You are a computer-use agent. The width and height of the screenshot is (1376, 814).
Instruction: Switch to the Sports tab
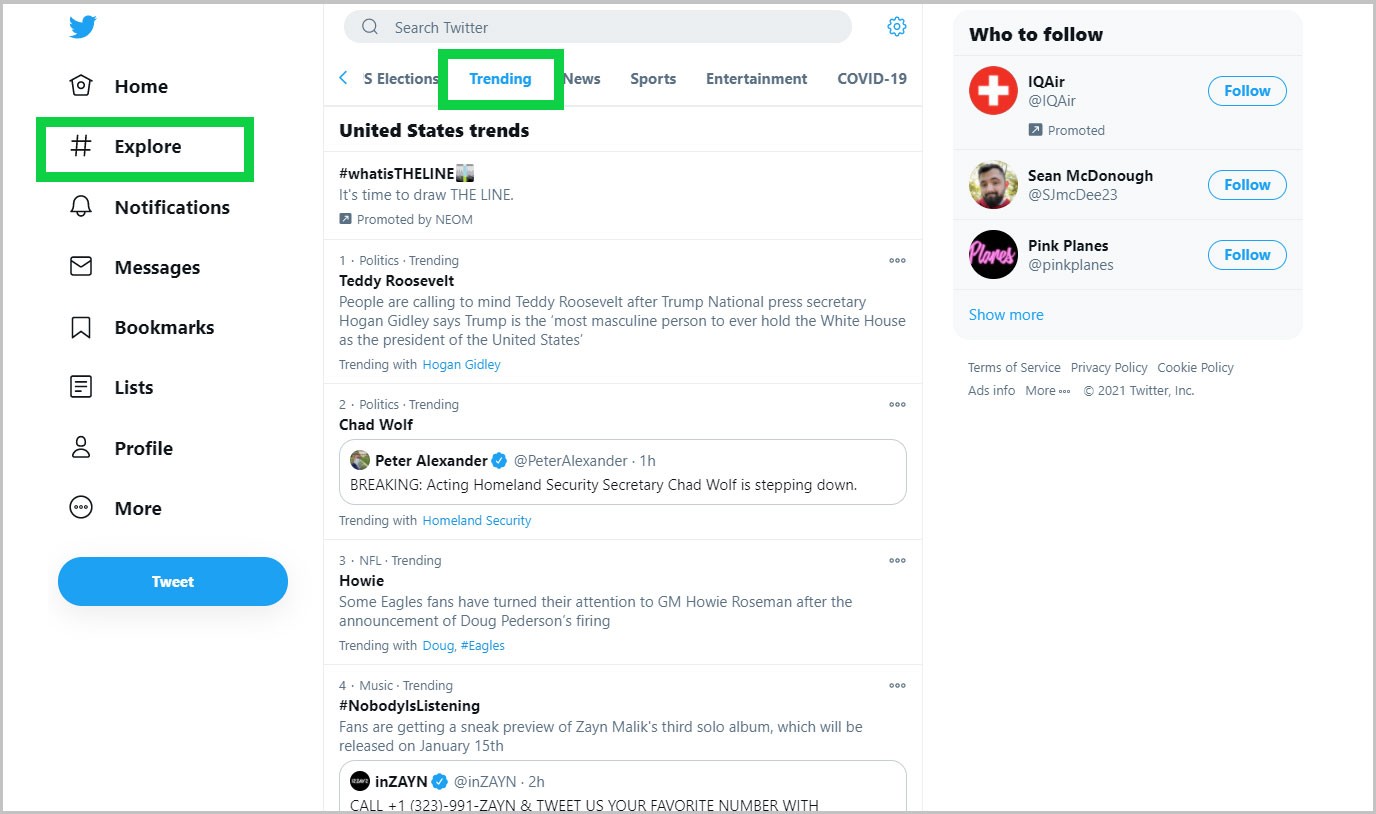[x=653, y=79]
